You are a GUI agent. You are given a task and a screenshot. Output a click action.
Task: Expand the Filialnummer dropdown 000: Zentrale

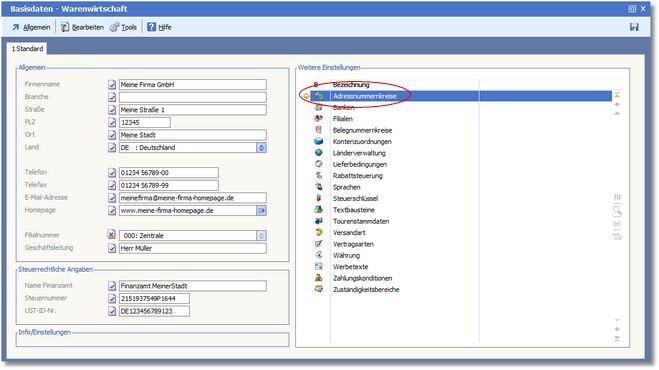point(261,235)
